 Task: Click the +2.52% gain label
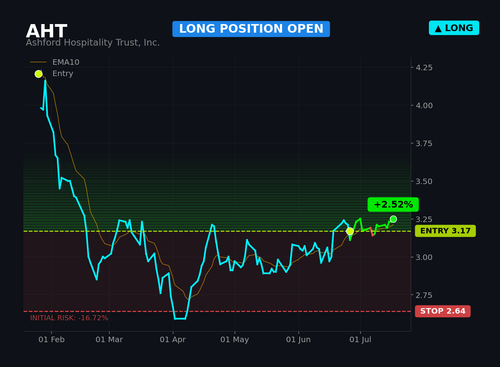(x=393, y=204)
